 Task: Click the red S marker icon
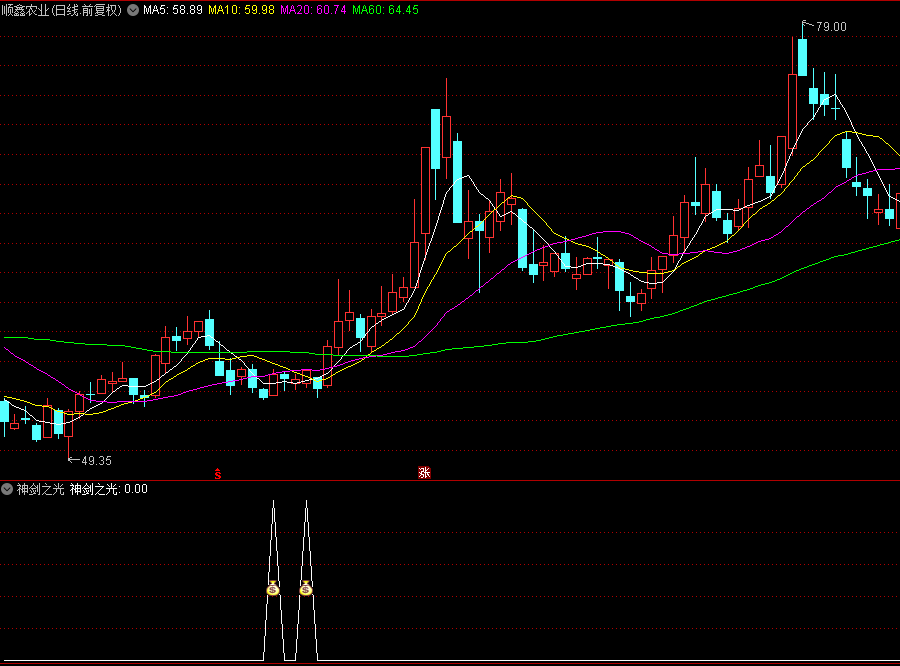(x=218, y=474)
